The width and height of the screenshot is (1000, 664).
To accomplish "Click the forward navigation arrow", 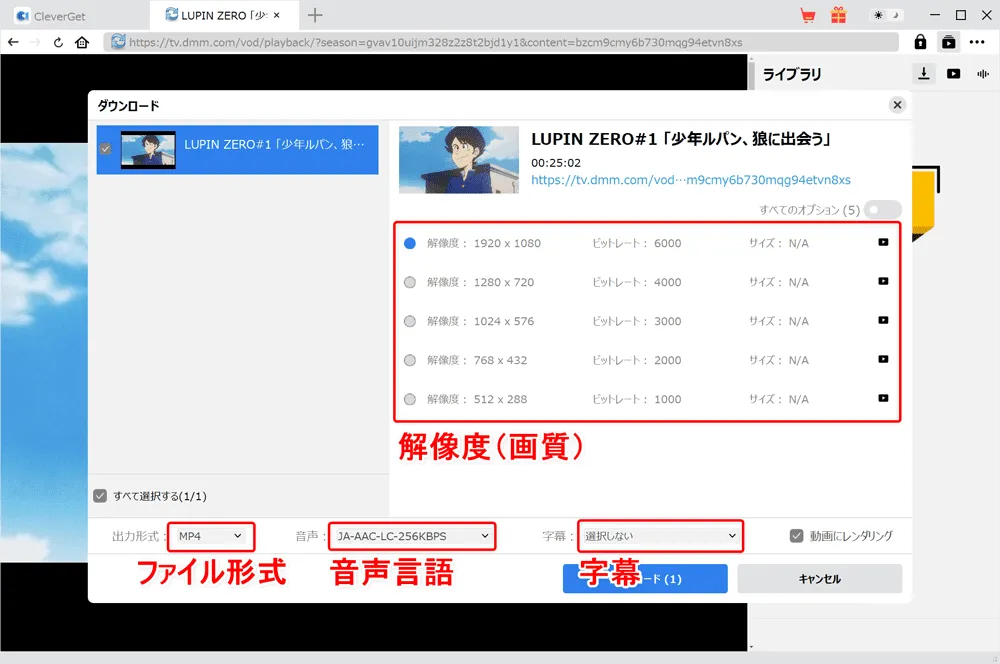I will [x=36, y=42].
